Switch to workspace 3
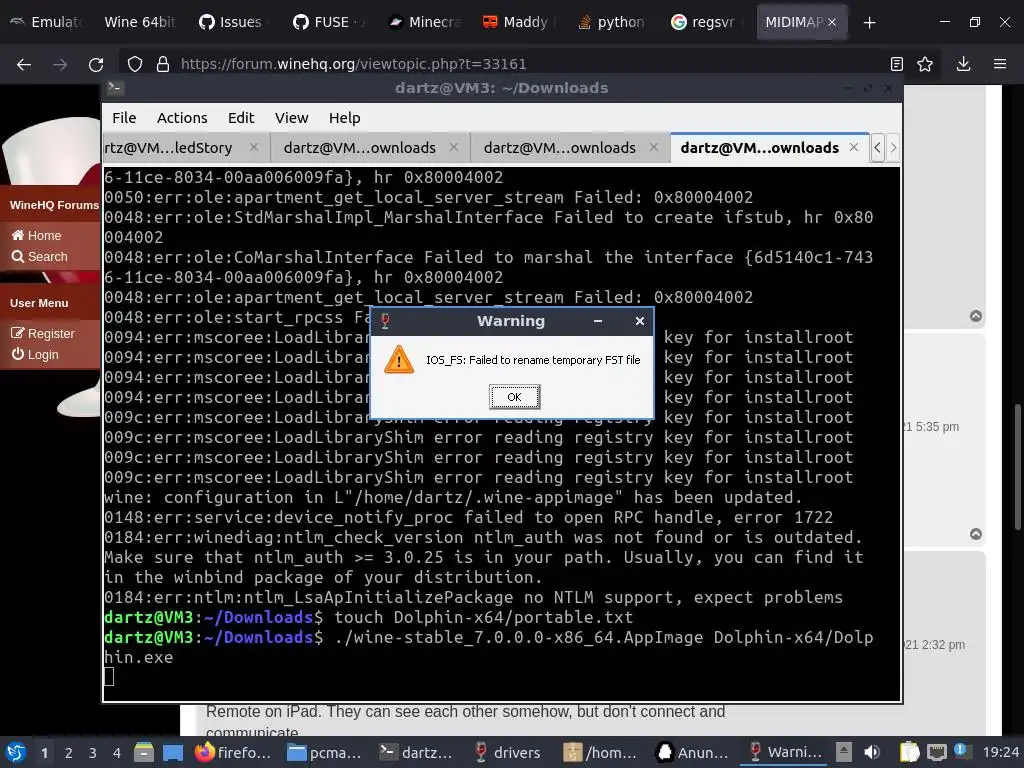Screen dimensions: 1024x768 (93, 753)
